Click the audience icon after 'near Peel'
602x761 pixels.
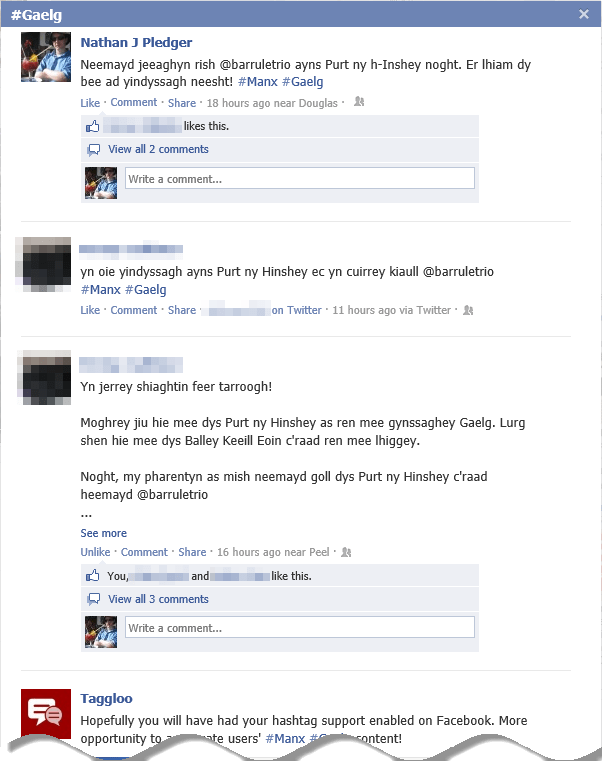tap(346, 552)
